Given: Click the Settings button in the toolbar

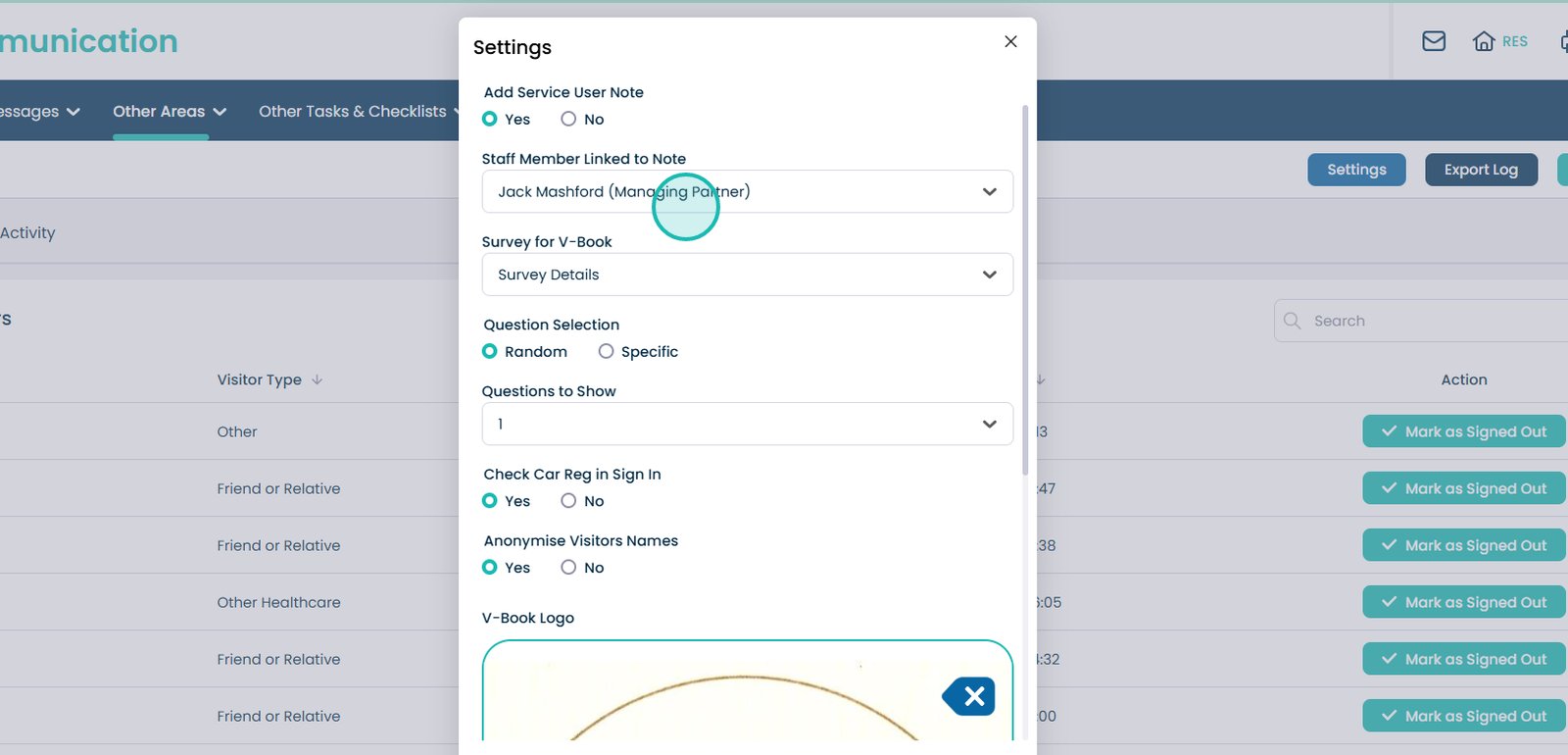Looking at the screenshot, I should pos(1356,170).
